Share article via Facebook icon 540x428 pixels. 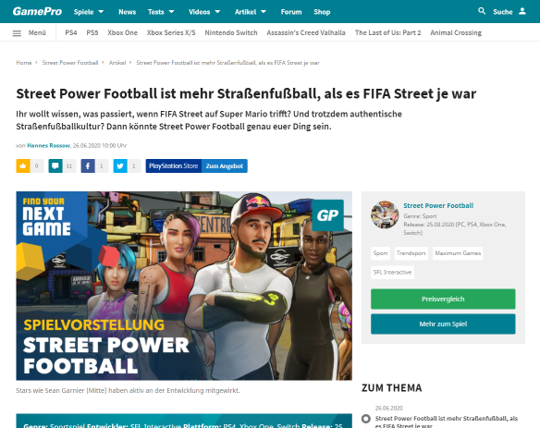88,166
